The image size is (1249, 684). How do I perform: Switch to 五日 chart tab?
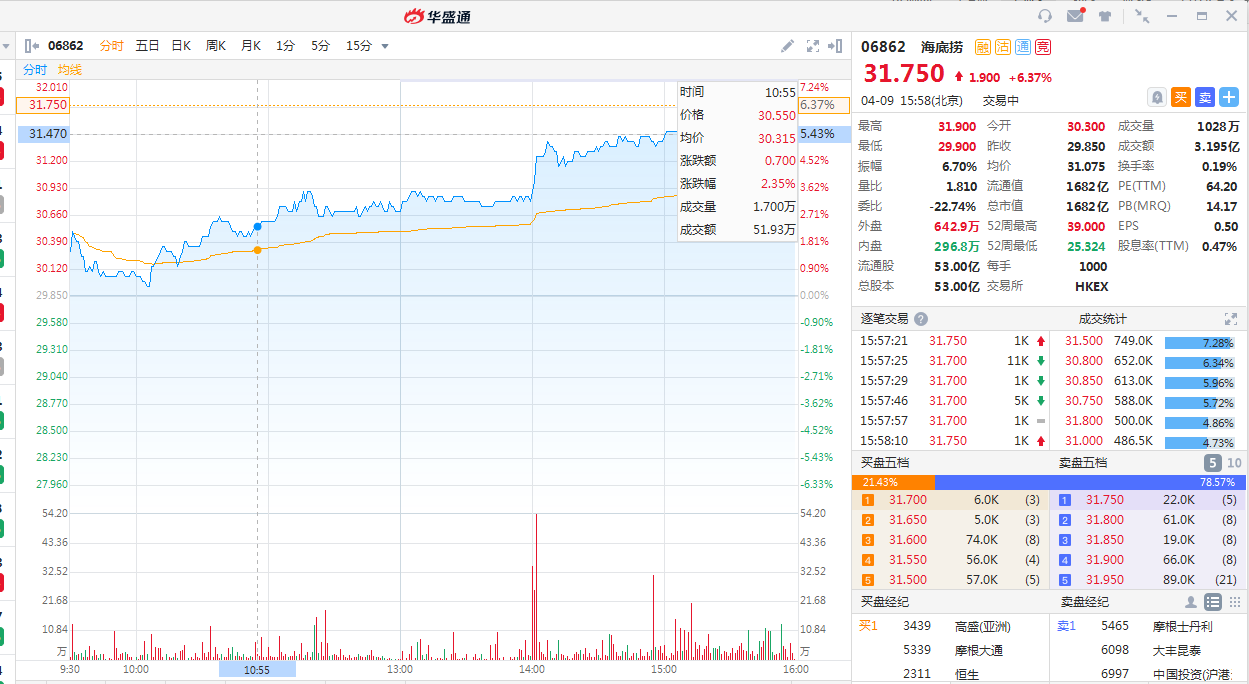tap(147, 46)
